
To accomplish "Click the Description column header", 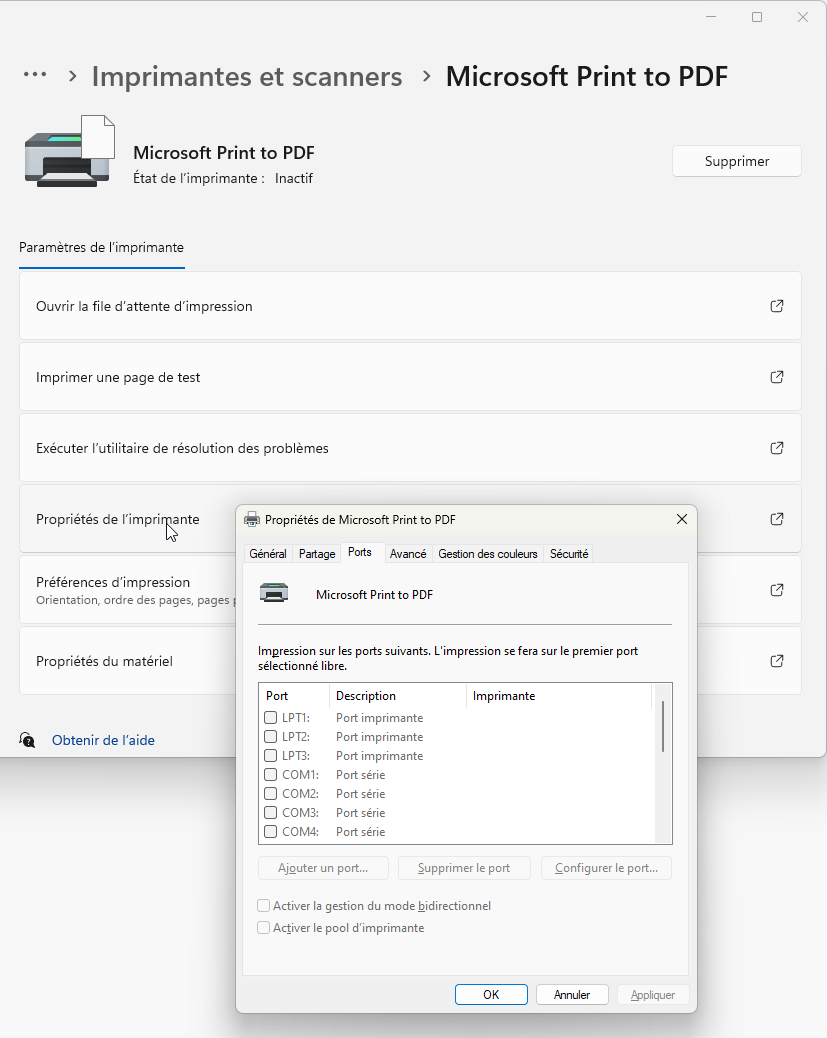I will pyautogui.click(x=398, y=696).
